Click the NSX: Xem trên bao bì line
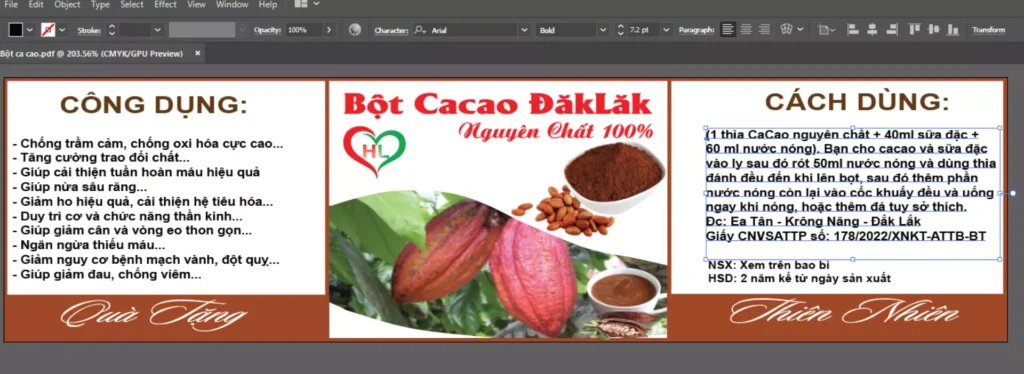 768,266
